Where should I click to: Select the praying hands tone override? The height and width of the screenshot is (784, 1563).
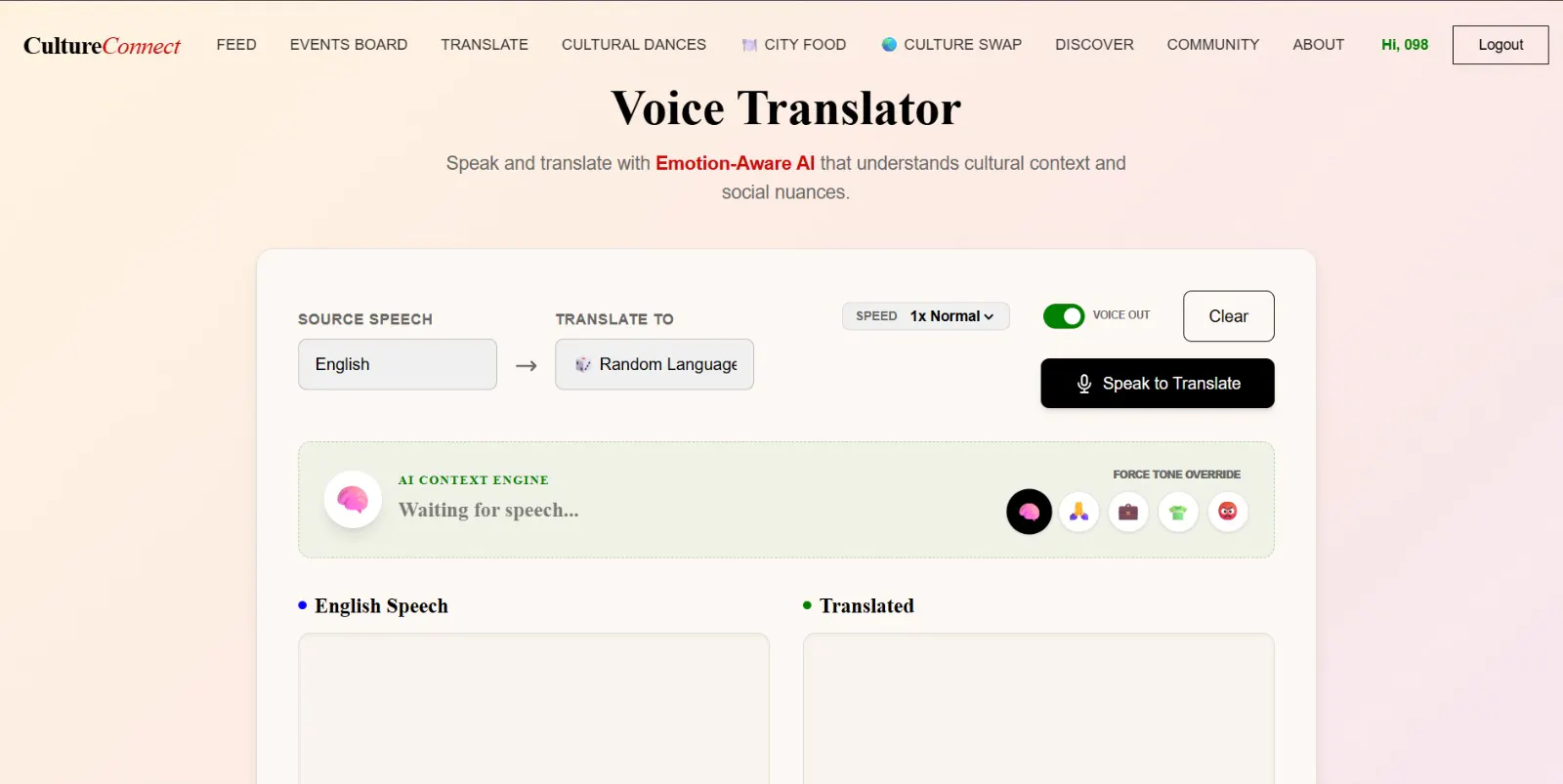pyautogui.click(x=1078, y=512)
